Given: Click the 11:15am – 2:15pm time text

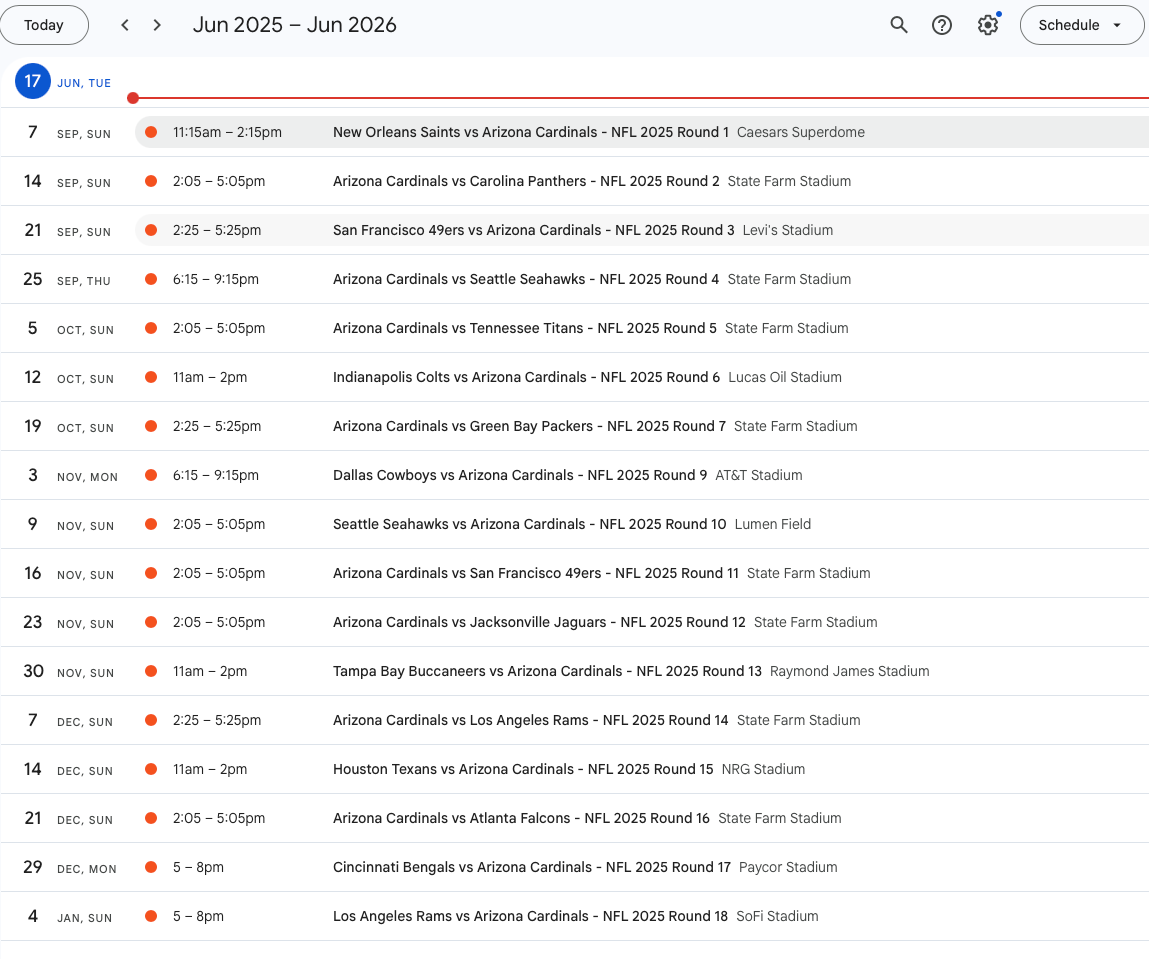Looking at the screenshot, I should point(227,132).
